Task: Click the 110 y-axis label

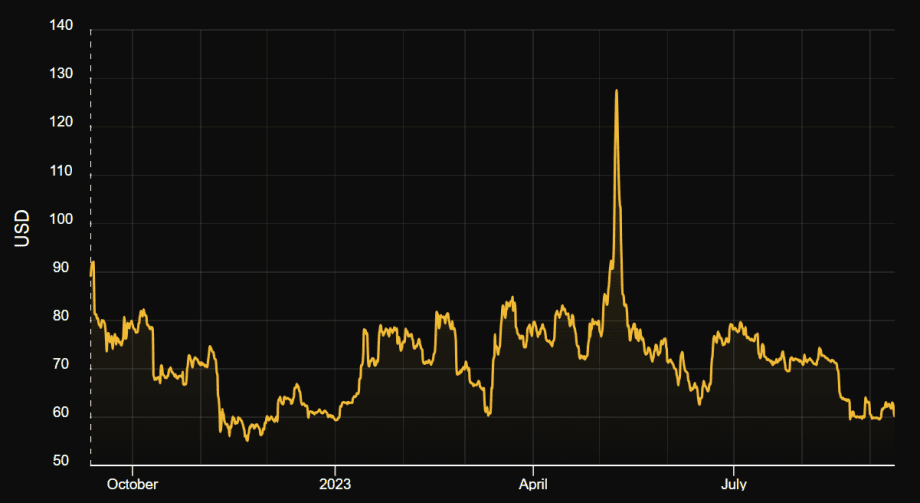Action: [x=62, y=171]
